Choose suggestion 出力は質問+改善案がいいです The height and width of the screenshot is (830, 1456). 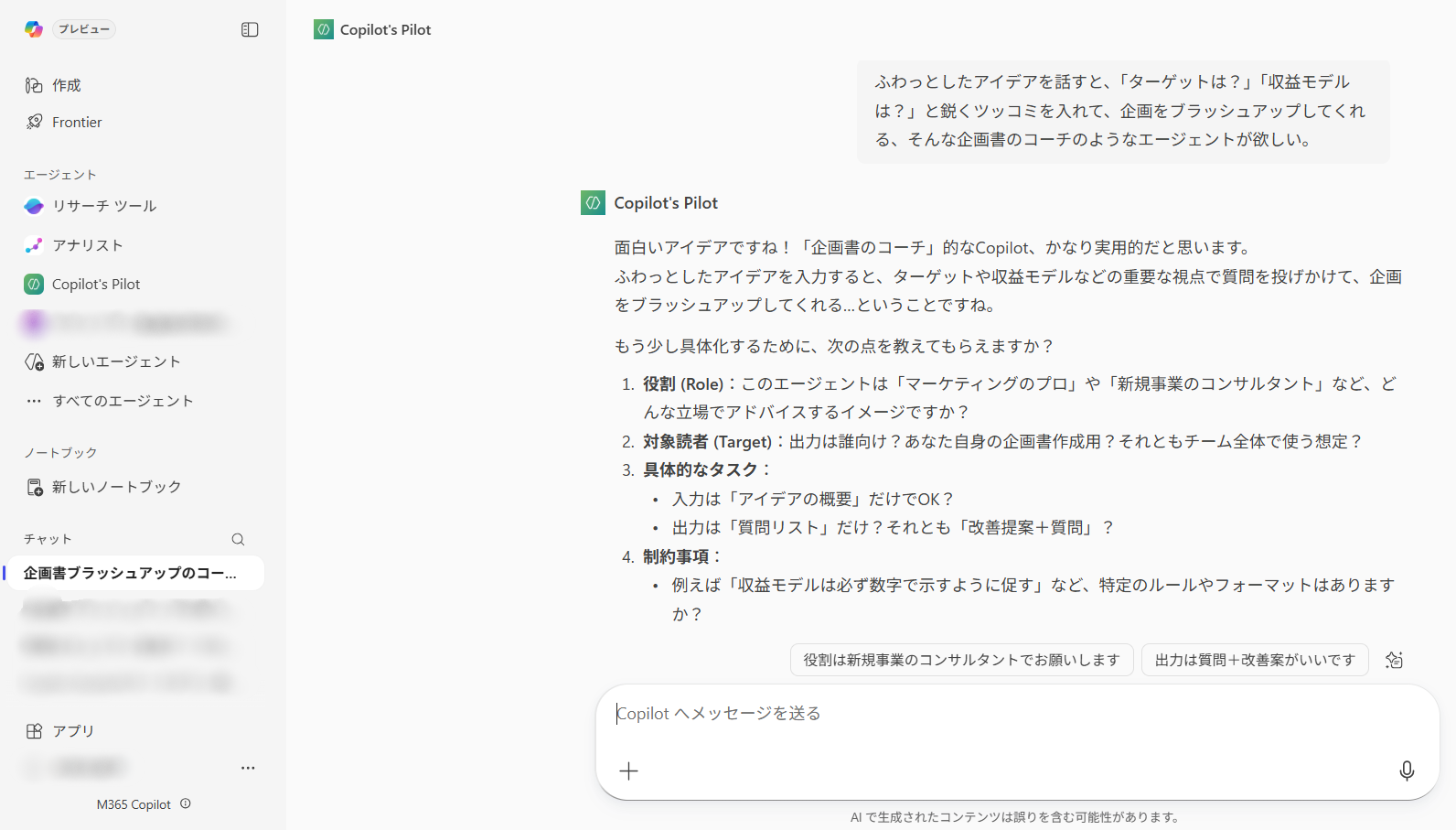(1255, 660)
